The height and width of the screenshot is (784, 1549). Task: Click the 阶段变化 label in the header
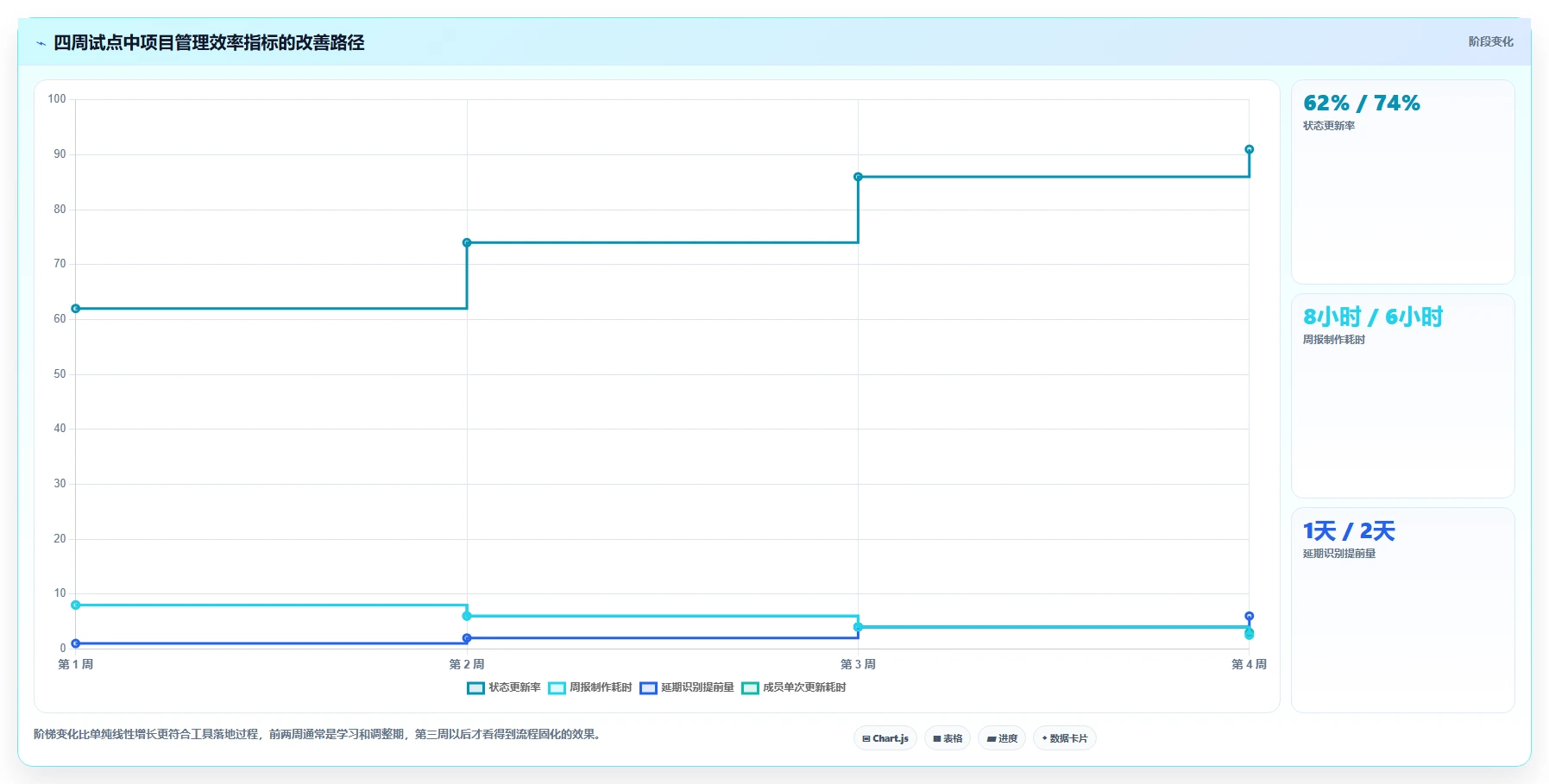(x=1491, y=41)
